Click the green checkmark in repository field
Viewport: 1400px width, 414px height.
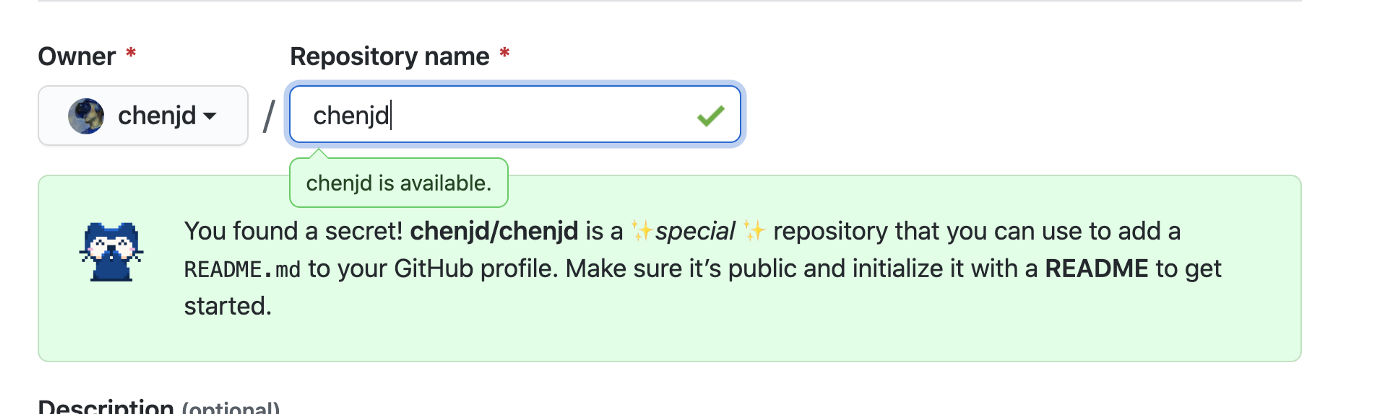click(710, 116)
